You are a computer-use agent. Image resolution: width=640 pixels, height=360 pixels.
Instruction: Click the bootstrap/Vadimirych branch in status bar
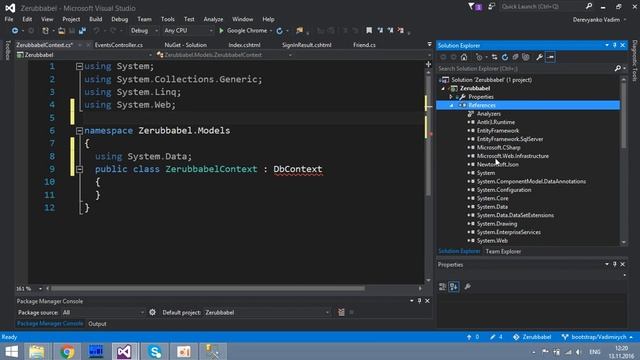coord(597,337)
